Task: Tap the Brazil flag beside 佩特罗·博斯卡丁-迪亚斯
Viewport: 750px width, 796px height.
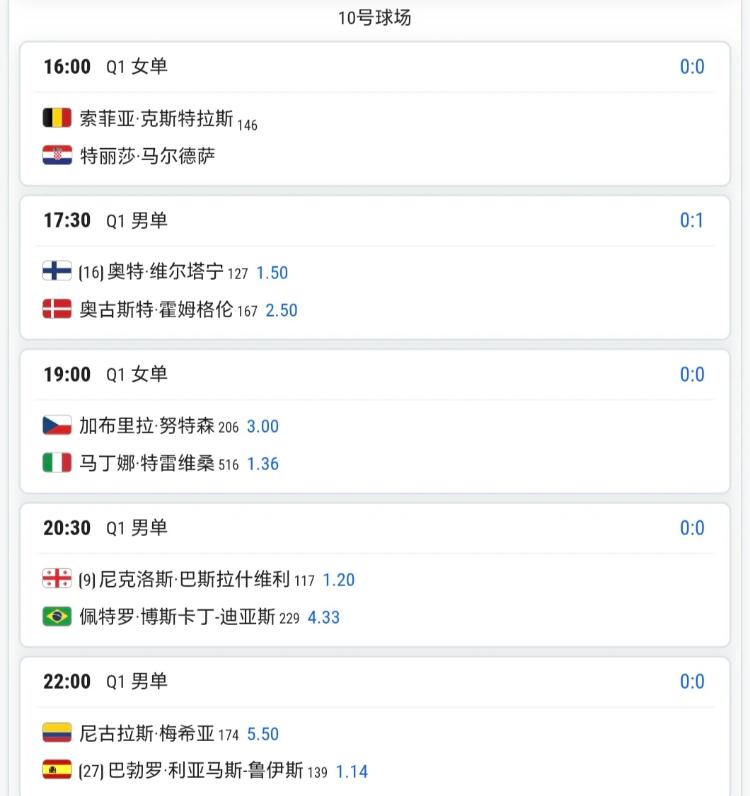Action: tap(57, 616)
